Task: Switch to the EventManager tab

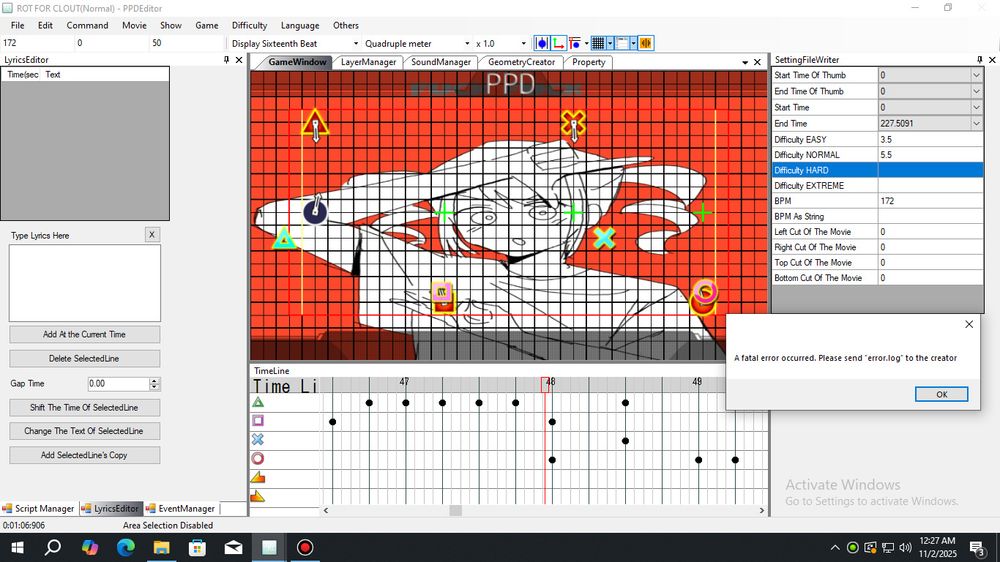Action: [x=180, y=508]
